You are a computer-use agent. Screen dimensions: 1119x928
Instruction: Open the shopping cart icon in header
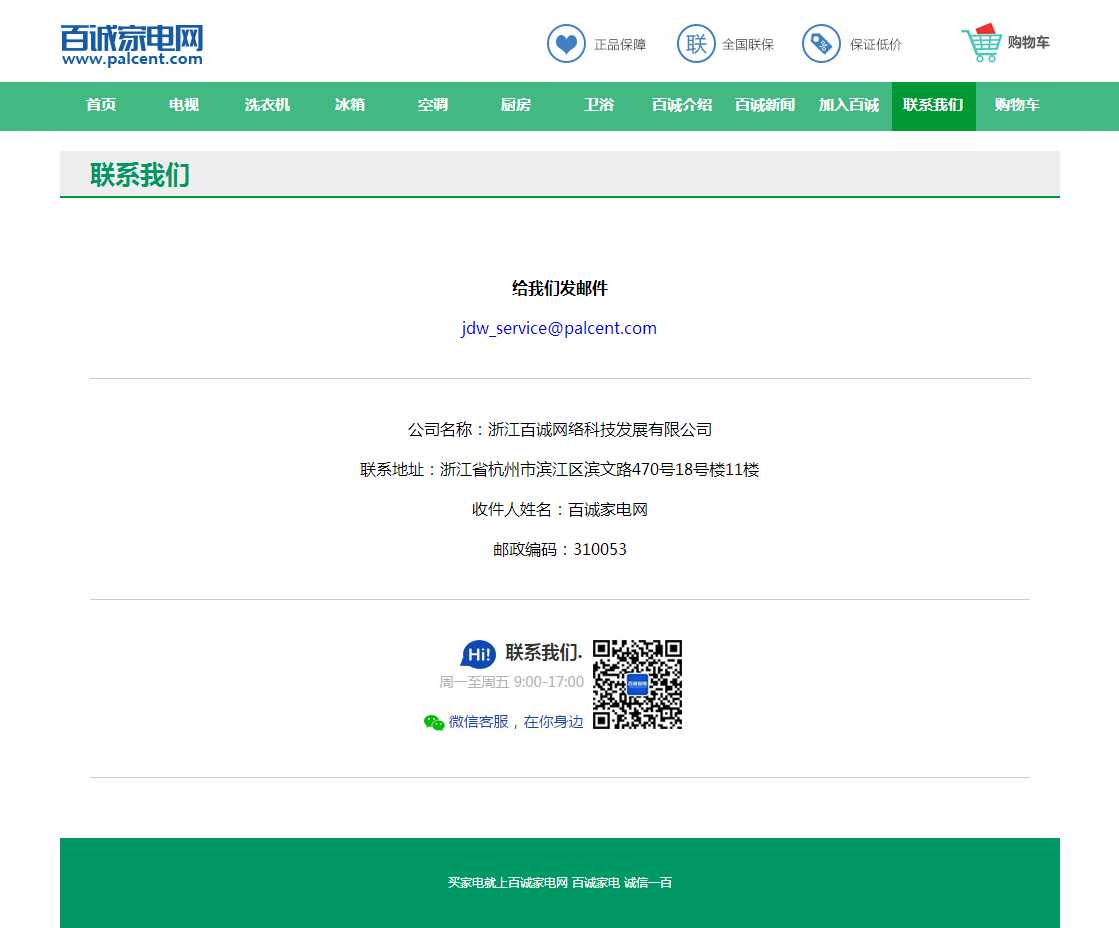982,43
